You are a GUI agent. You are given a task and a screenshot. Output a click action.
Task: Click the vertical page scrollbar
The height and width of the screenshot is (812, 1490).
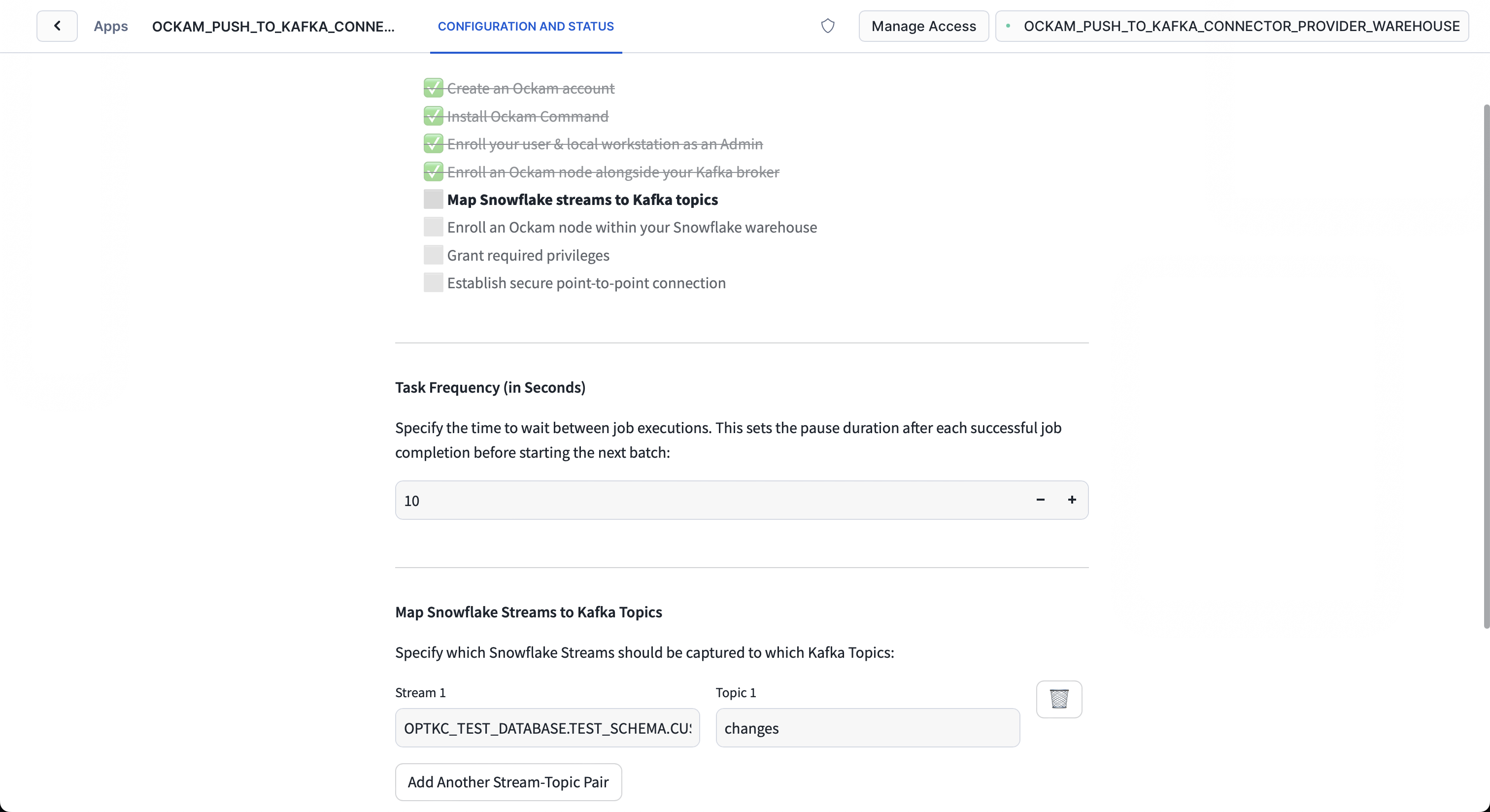tap(1486, 364)
